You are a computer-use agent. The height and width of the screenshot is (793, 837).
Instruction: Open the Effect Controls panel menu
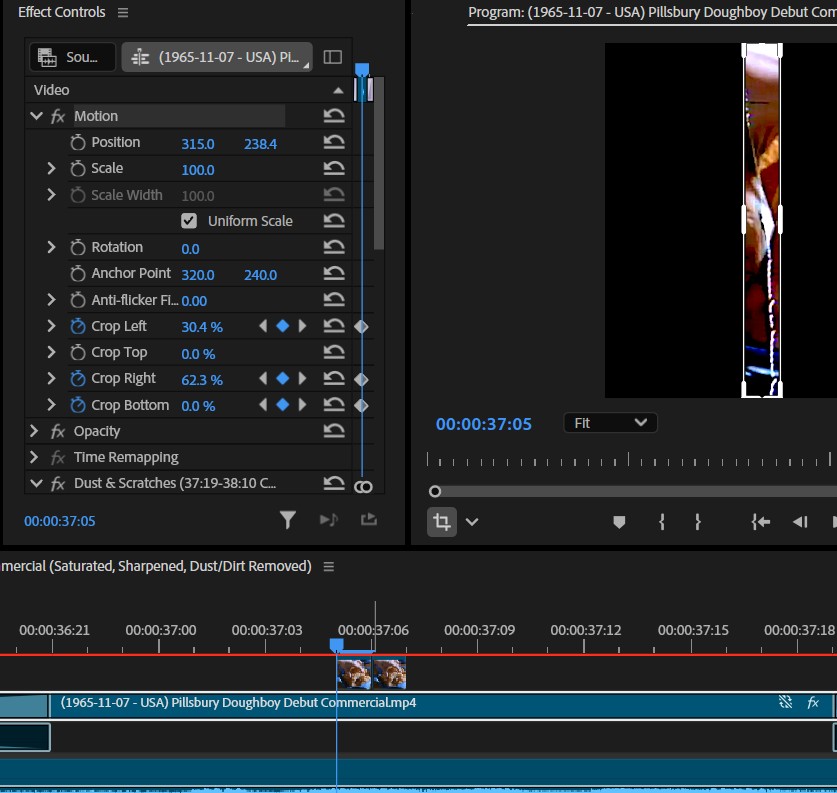(x=123, y=12)
